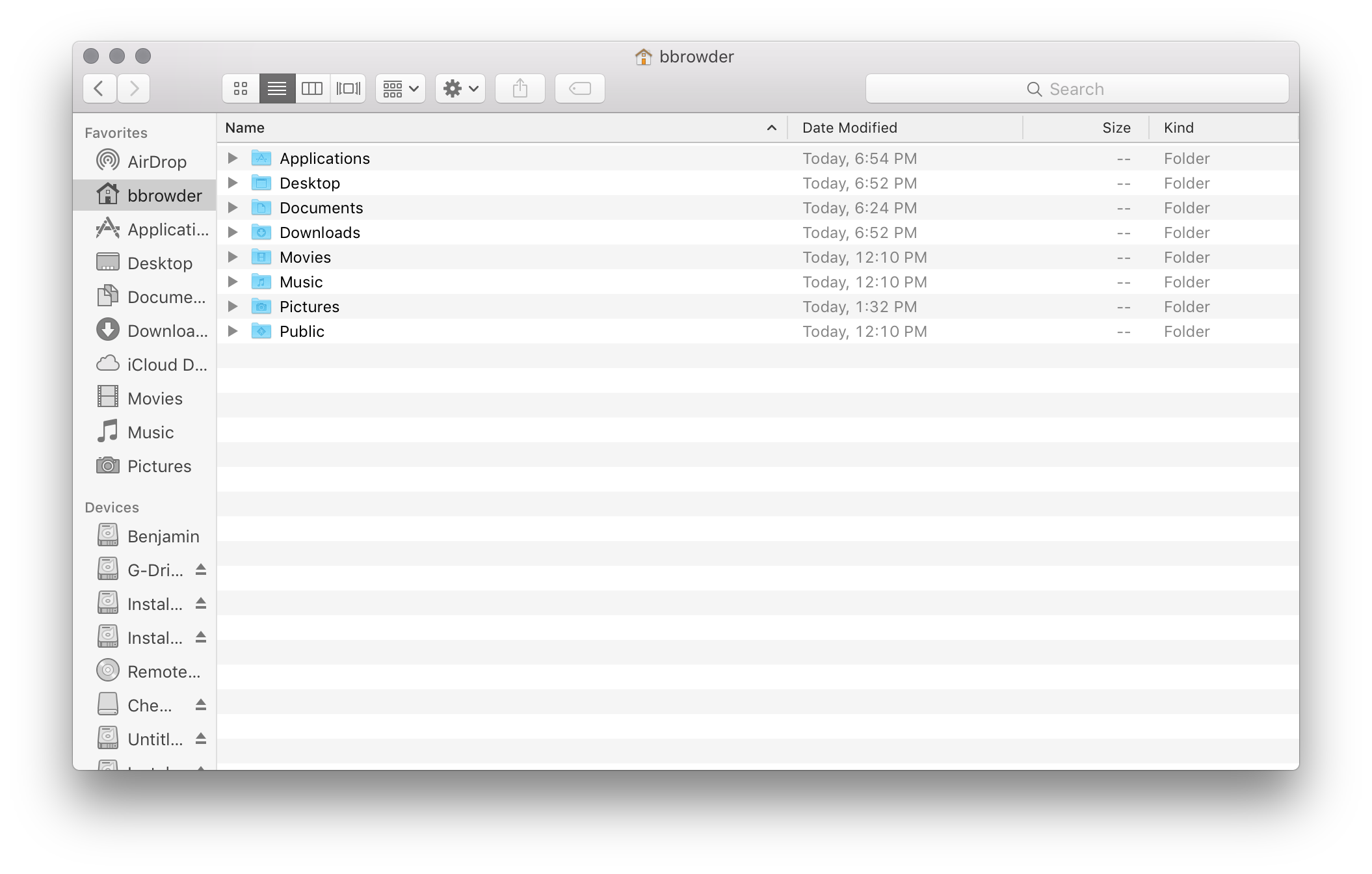Sort by Date Modified column header
The height and width of the screenshot is (874, 1372).
849,128
